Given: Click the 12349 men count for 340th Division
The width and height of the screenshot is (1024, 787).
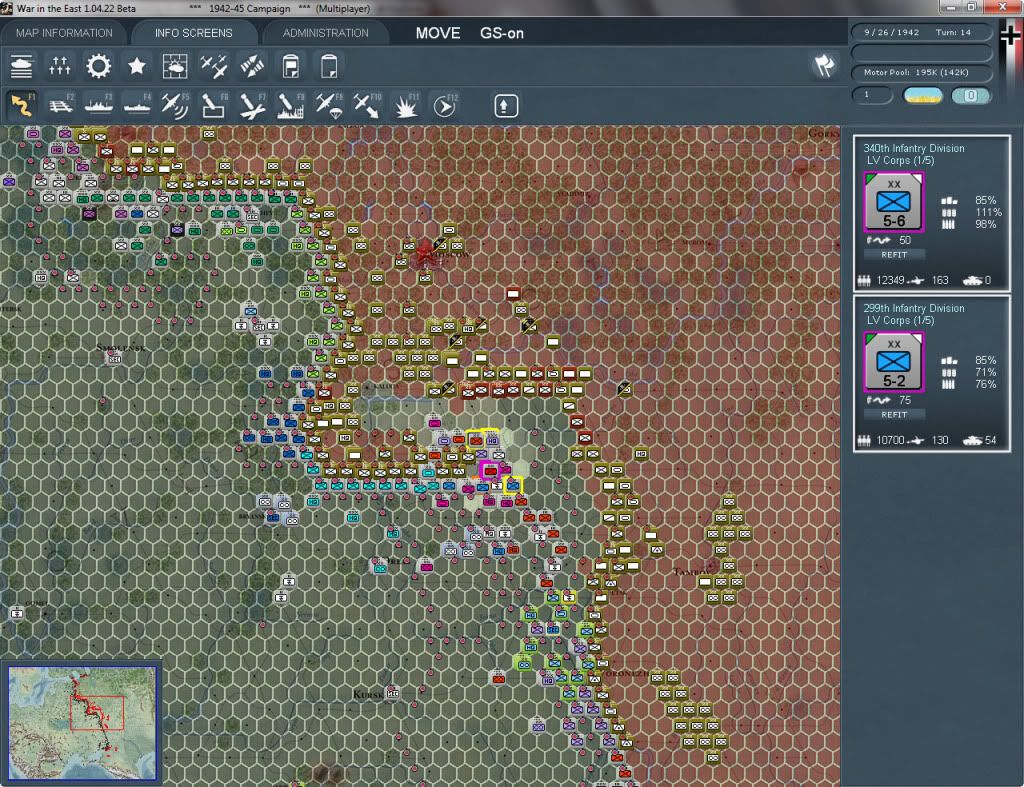Looking at the screenshot, I should [890, 280].
